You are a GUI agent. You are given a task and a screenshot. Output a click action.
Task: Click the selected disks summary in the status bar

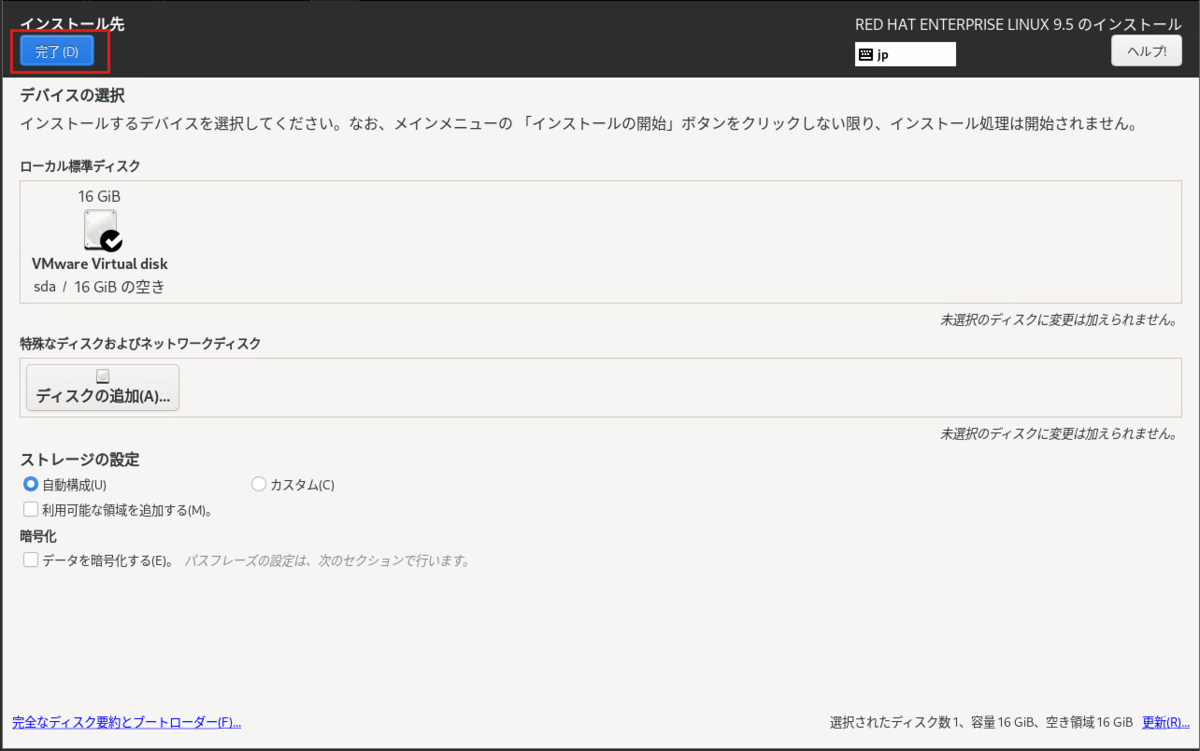coord(981,722)
